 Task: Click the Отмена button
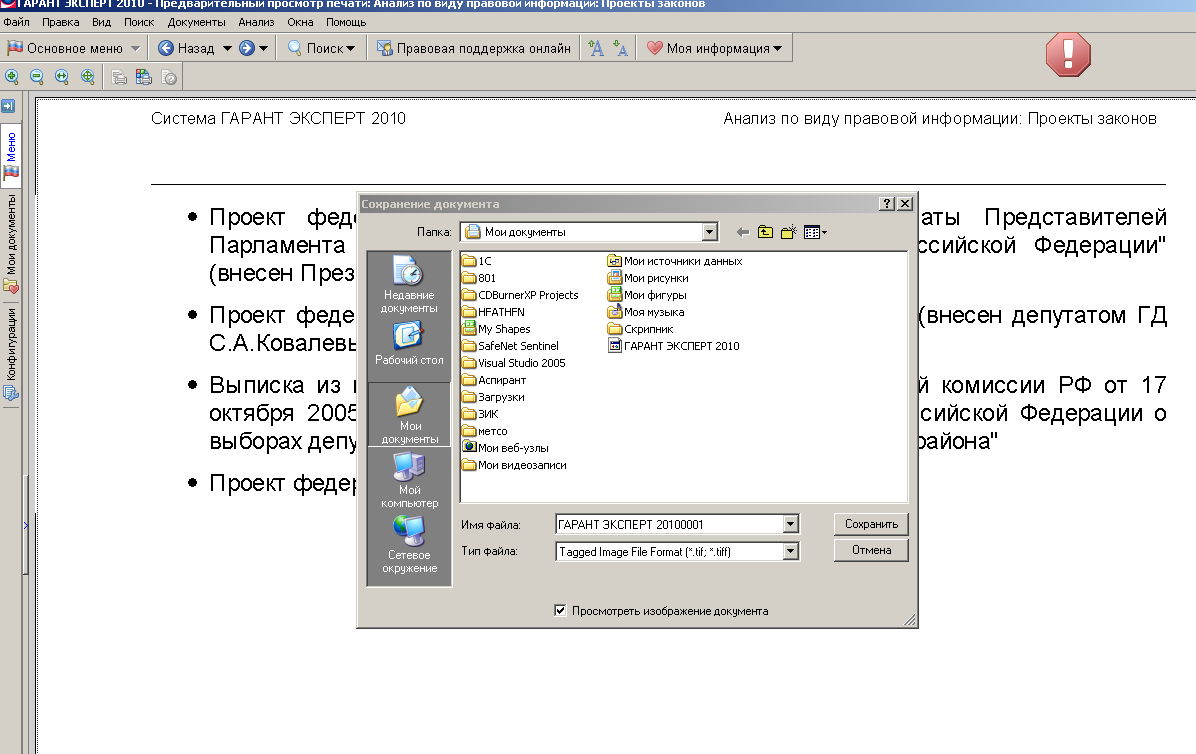point(871,550)
